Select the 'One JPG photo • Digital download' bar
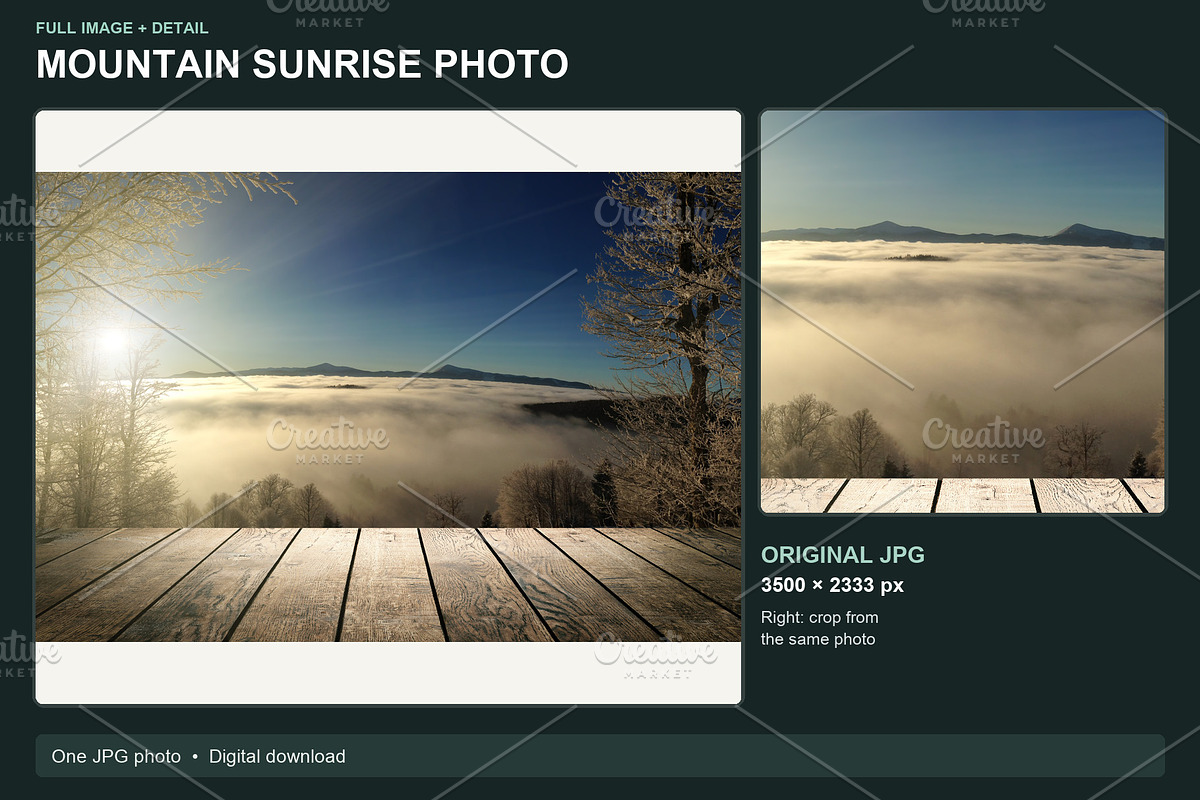This screenshot has height=800, width=1200. [600, 756]
